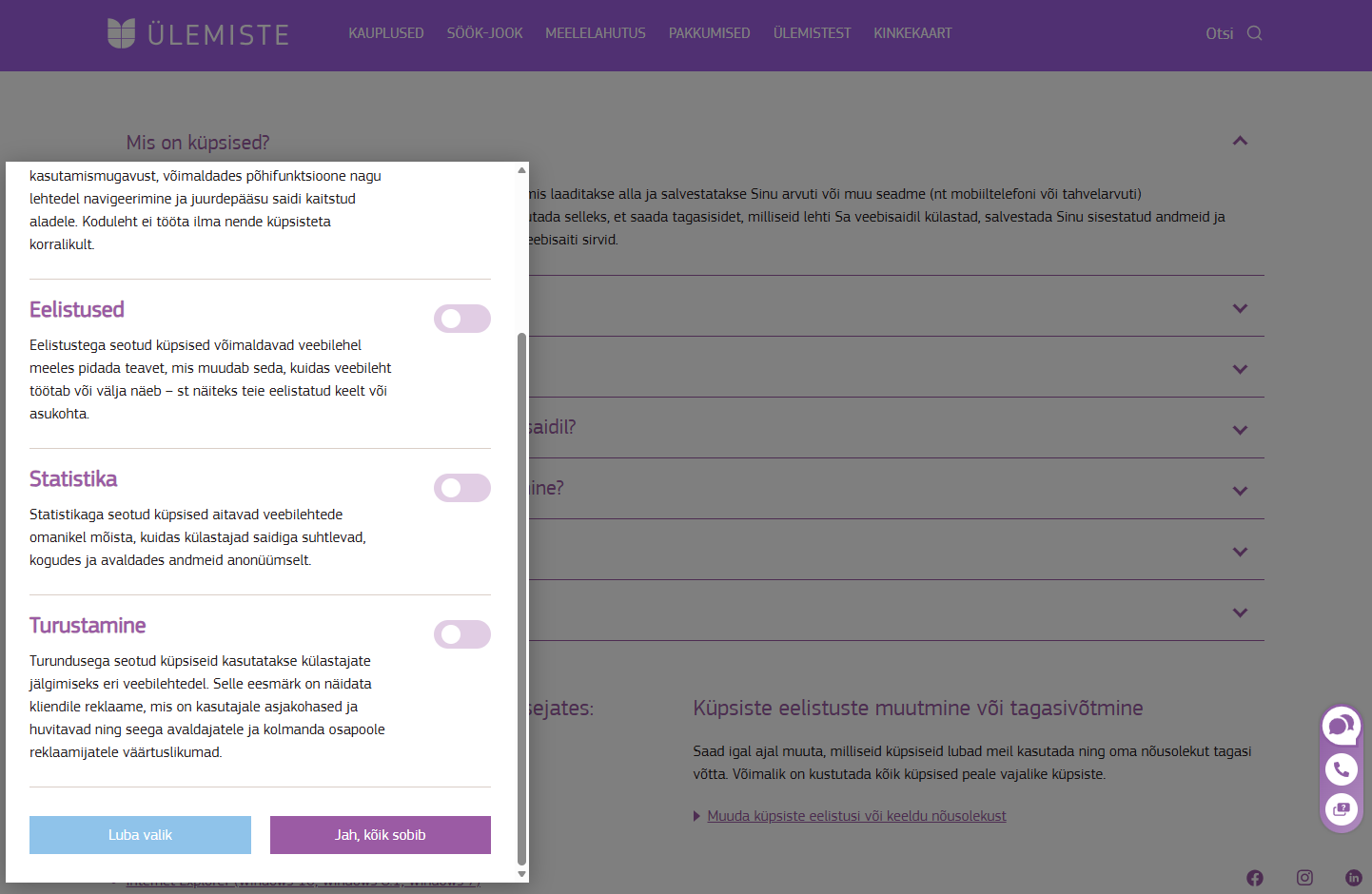Open the KAUPLUSED menu
The image size is (1372, 894).
[x=386, y=33]
